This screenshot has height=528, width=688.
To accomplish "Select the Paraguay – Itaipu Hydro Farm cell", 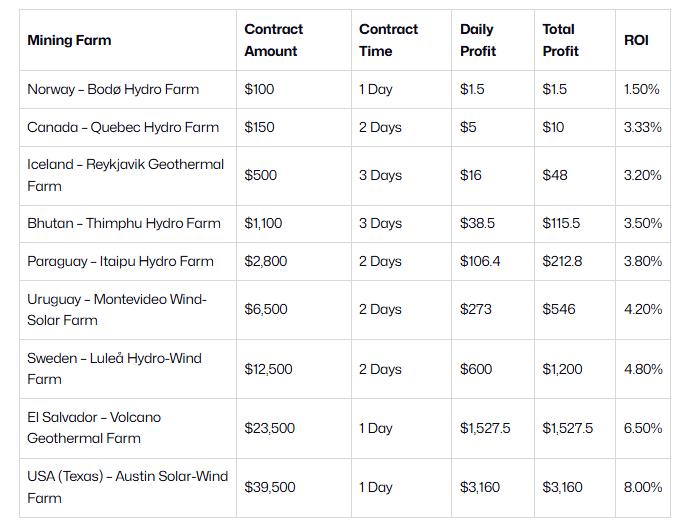I will coord(120,262).
